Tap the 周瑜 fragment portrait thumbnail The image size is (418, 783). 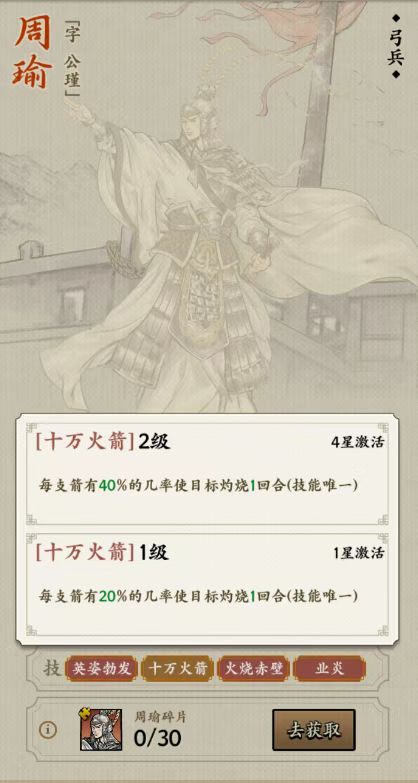(x=101, y=730)
